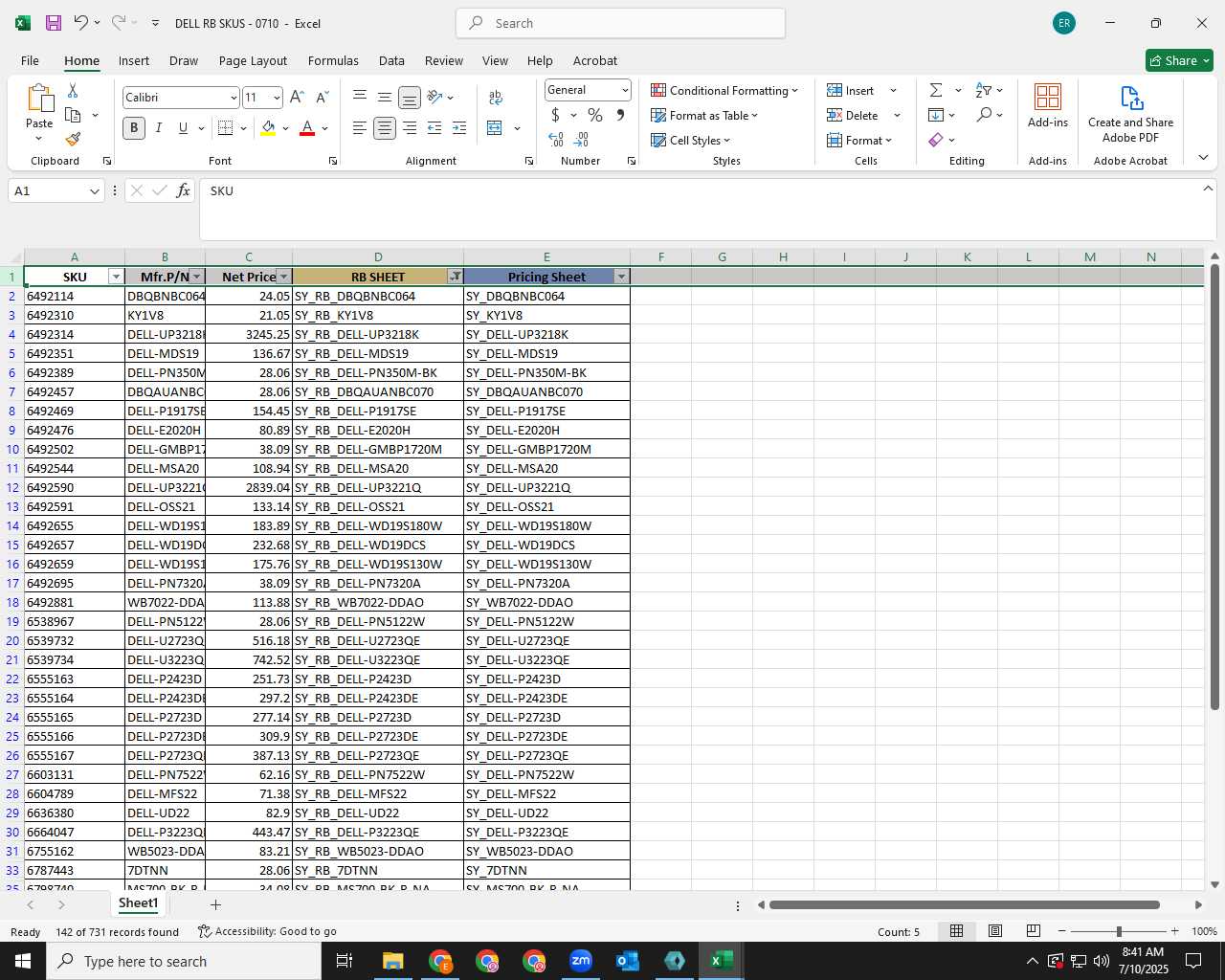Click the Paste clipboard icon
The image size is (1225, 980).
click(x=39, y=99)
